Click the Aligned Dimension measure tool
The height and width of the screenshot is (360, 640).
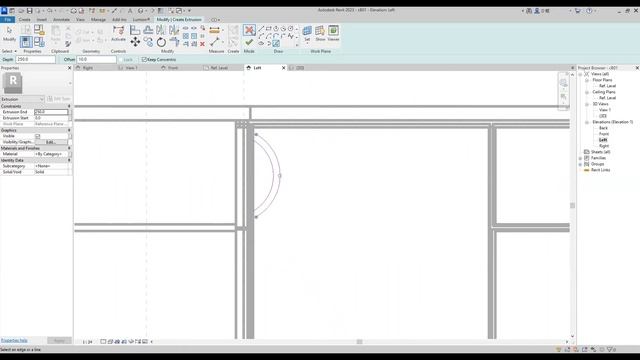214,30
